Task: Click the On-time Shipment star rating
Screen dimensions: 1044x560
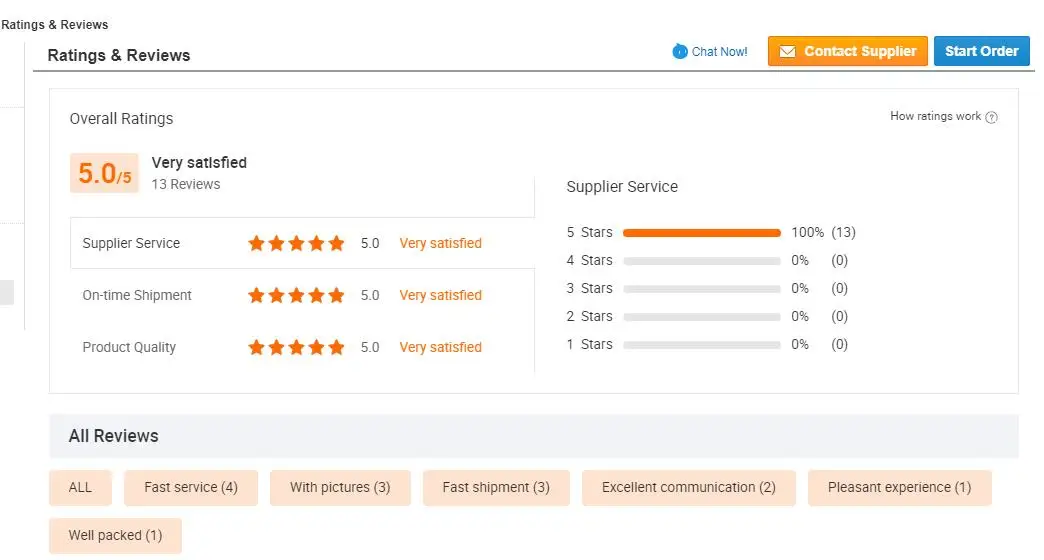Action: coord(296,295)
